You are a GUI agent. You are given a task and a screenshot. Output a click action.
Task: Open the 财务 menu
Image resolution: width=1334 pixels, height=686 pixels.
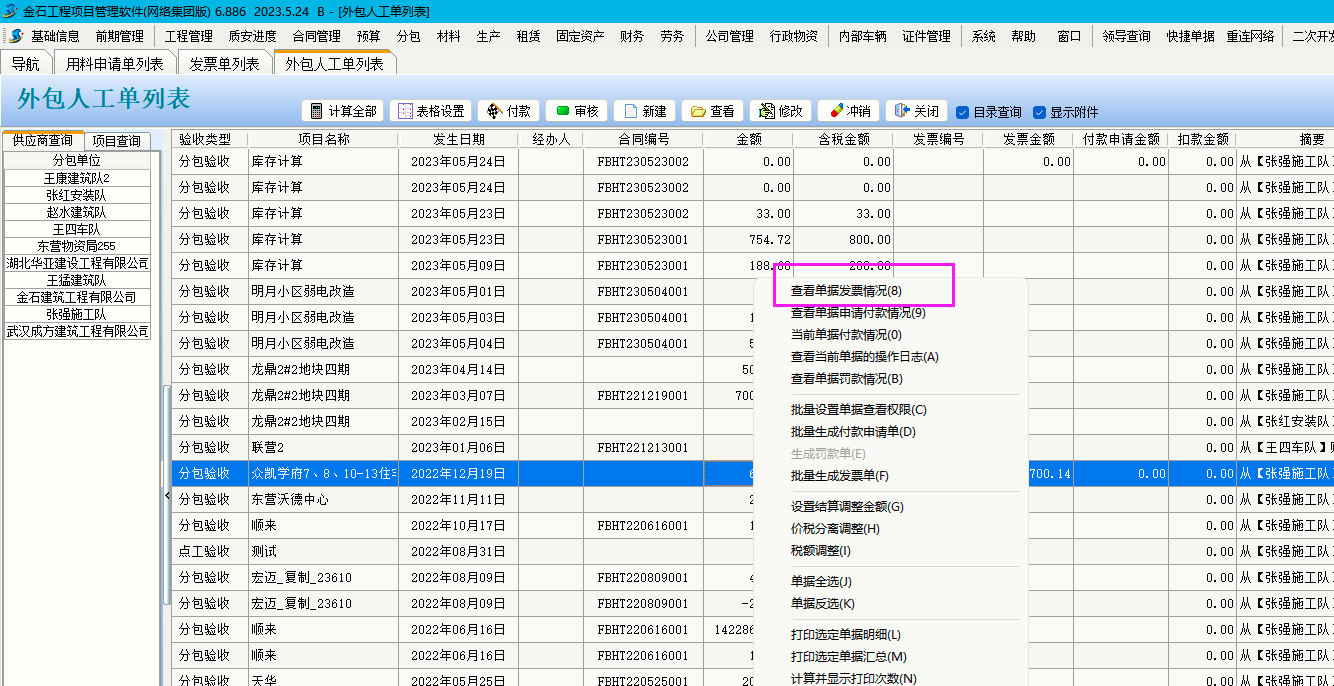(632, 36)
